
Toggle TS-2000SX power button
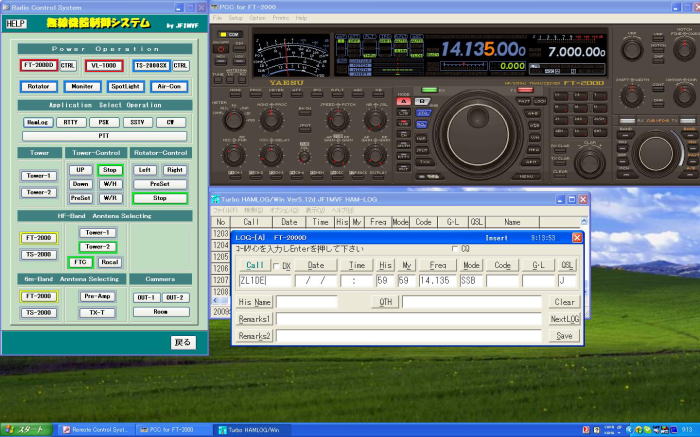[x=151, y=66]
